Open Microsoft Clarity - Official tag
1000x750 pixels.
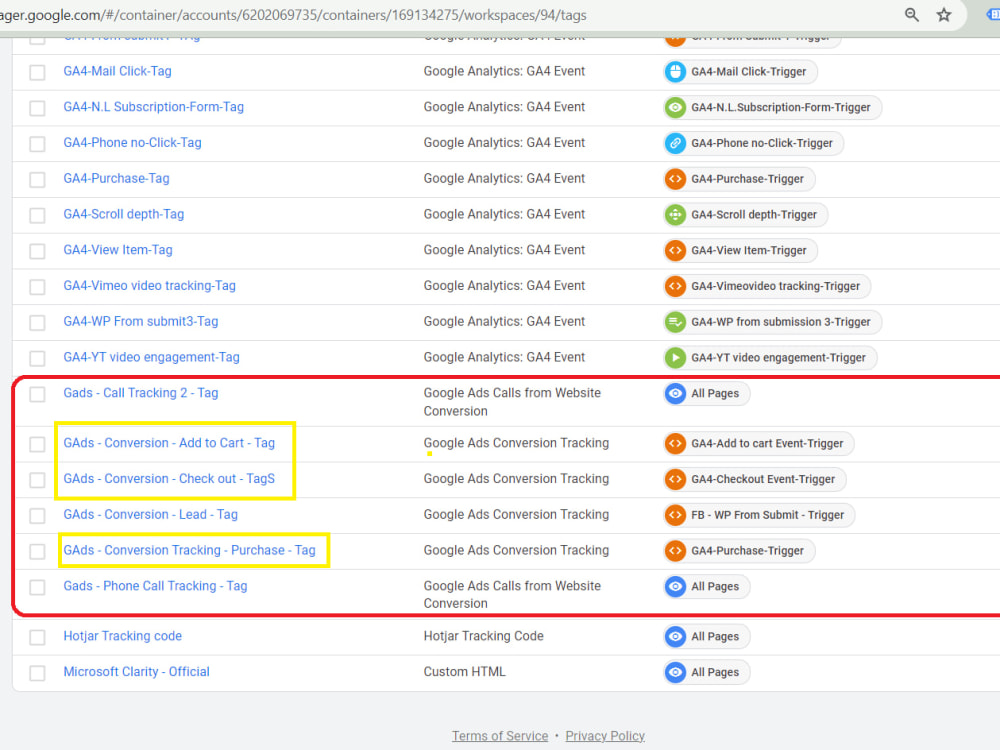tap(136, 671)
